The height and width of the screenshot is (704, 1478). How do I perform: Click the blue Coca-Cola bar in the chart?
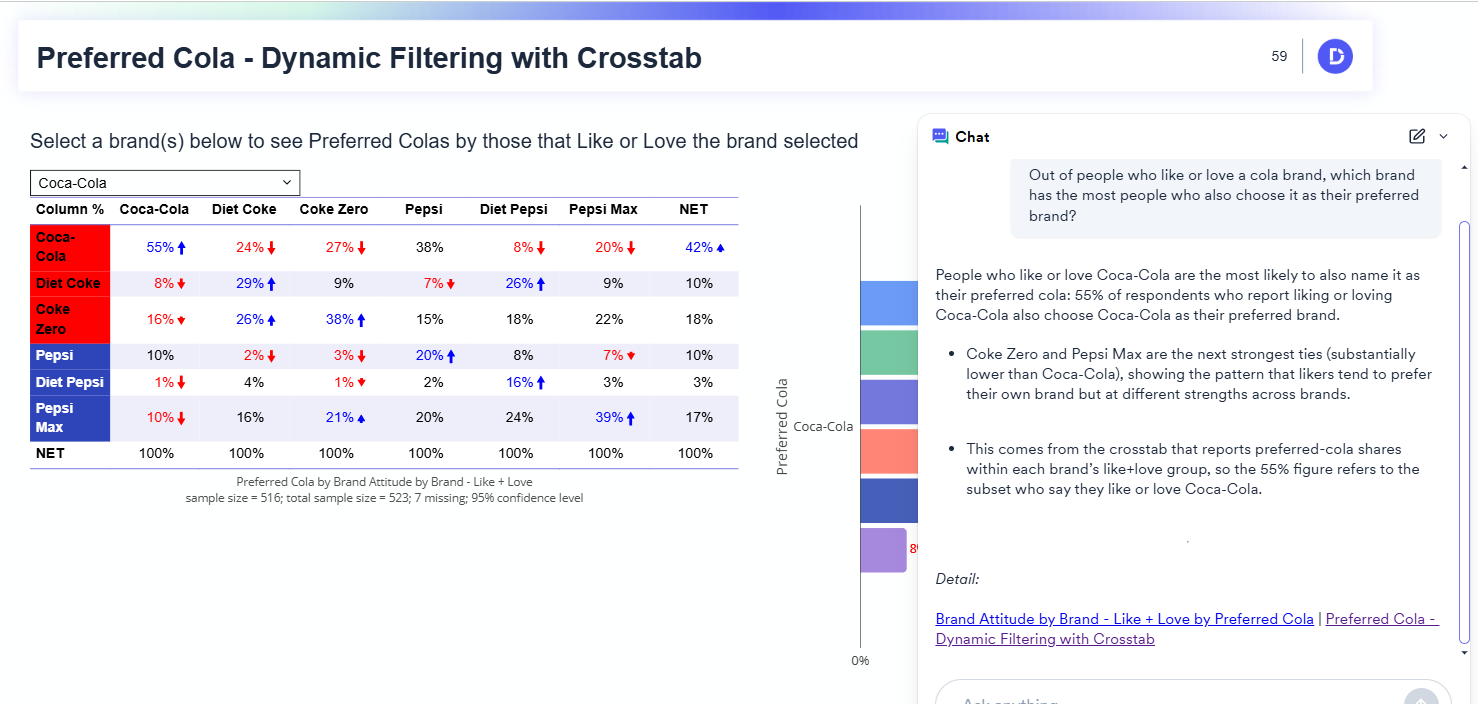(890, 302)
